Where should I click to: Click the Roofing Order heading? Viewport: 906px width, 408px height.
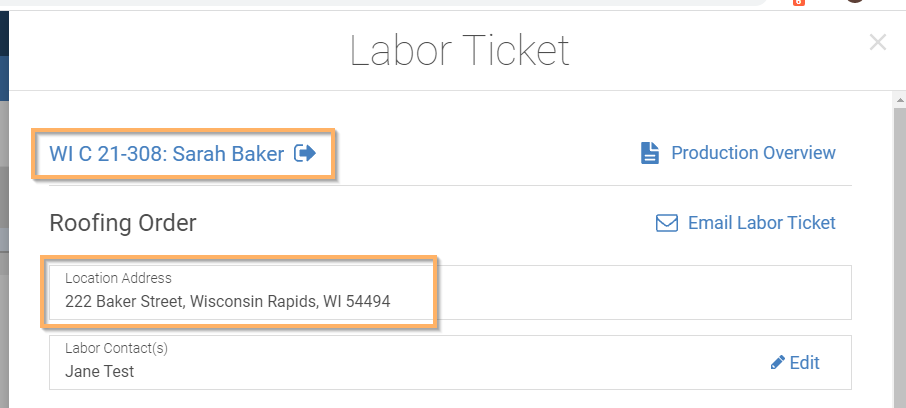click(x=123, y=223)
